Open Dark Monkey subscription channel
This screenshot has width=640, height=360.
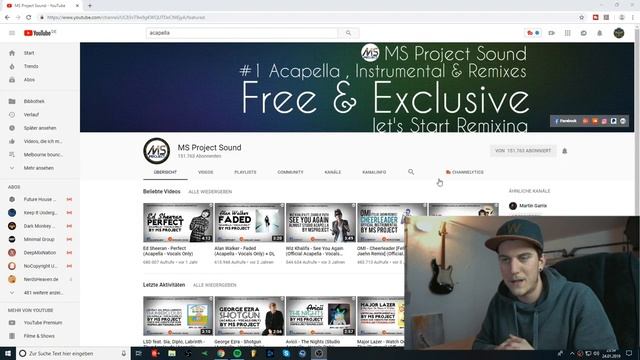(x=40, y=226)
